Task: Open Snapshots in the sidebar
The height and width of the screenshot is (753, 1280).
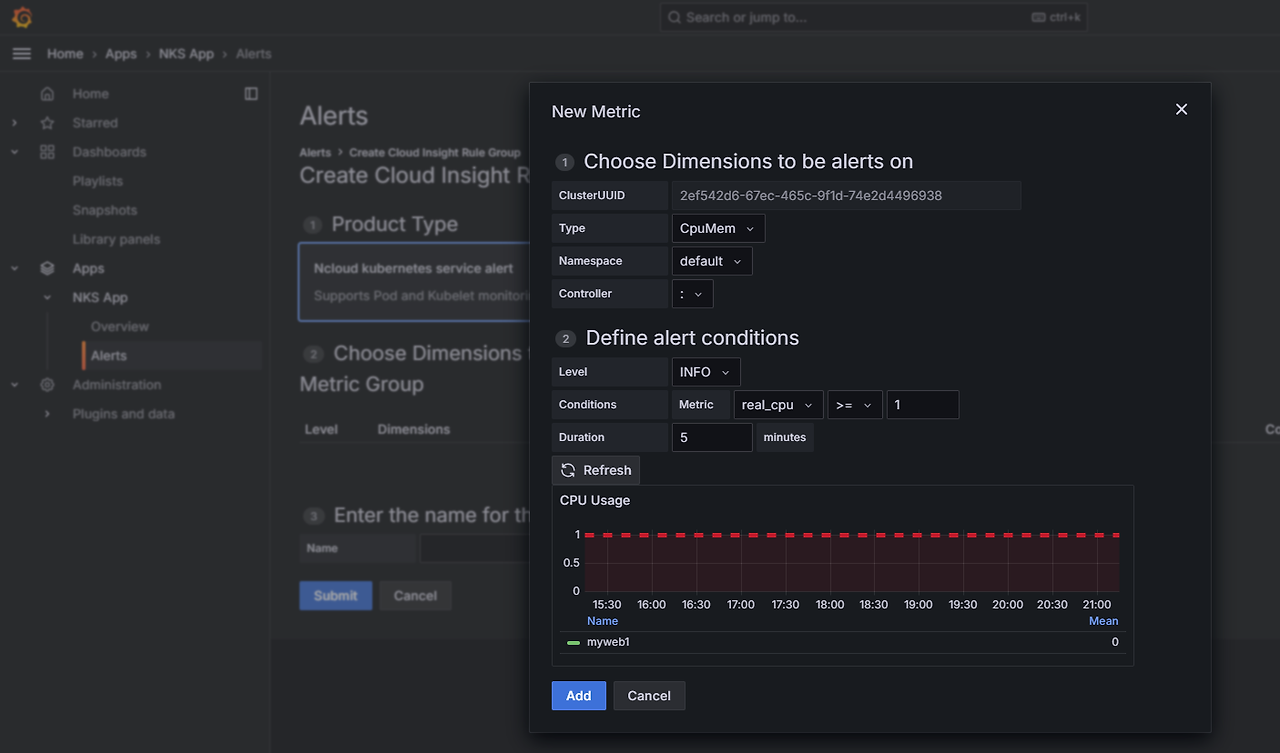Action: pos(105,210)
